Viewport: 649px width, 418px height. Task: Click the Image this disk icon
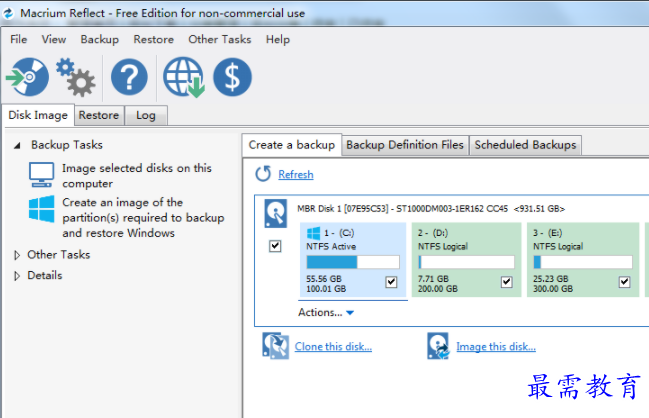coord(438,346)
